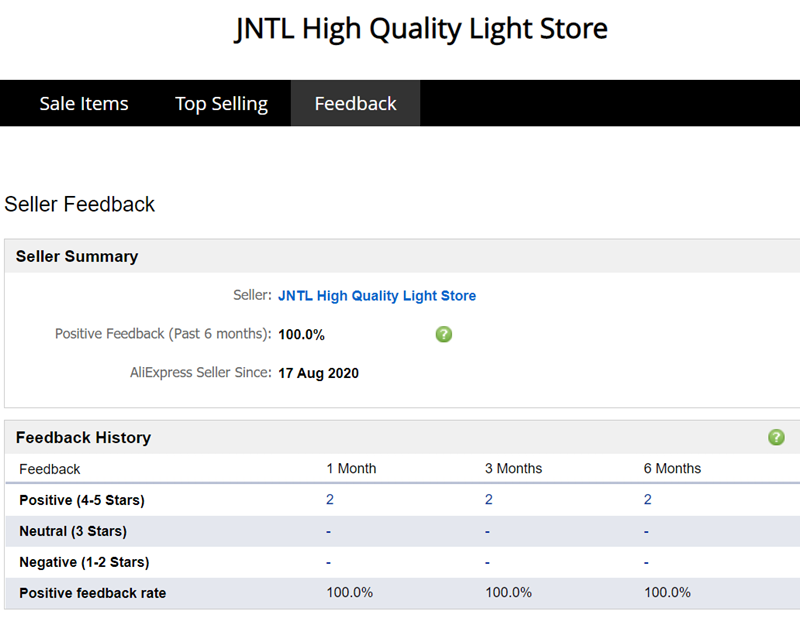Image resolution: width=800 pixels, height=621 pixels.
Task: Click the 17 Aug 2020 seller since date
Action: click(318, 373)
